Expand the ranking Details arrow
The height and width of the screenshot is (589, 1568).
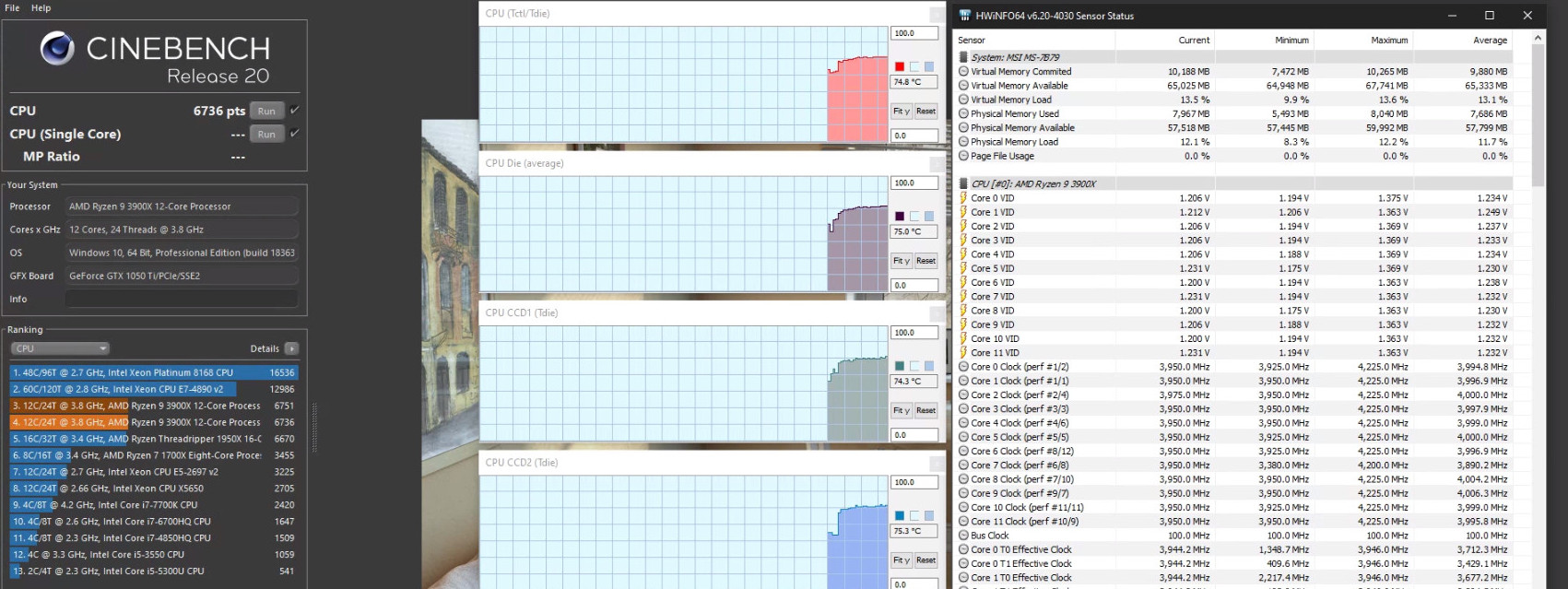[x=291, y=348]
